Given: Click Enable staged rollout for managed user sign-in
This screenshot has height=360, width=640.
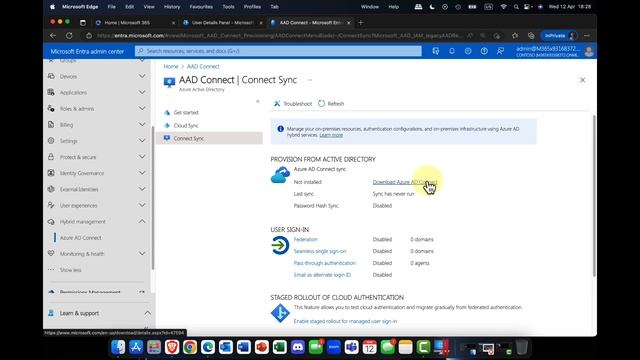Looking at the screenshot, I should click(x=345, y=321).
